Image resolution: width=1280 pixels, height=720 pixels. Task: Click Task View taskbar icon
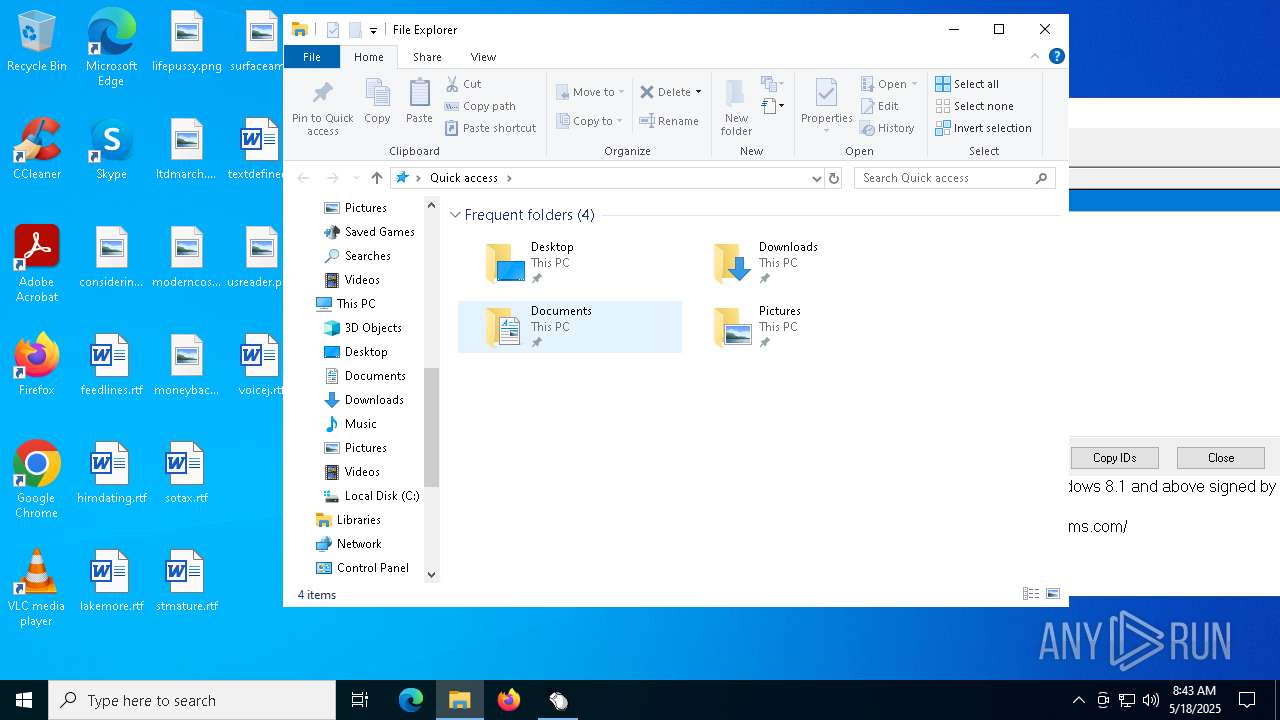pos(360,700)
